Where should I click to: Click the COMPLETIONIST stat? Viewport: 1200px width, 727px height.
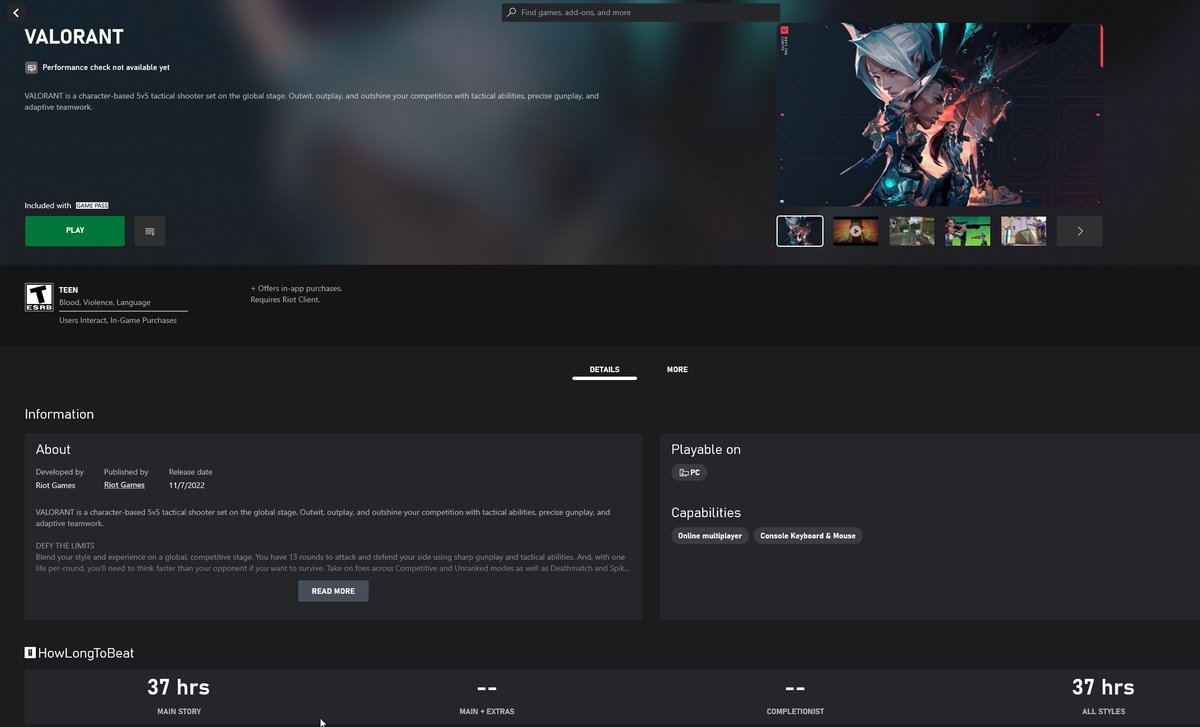coord(795,697)
